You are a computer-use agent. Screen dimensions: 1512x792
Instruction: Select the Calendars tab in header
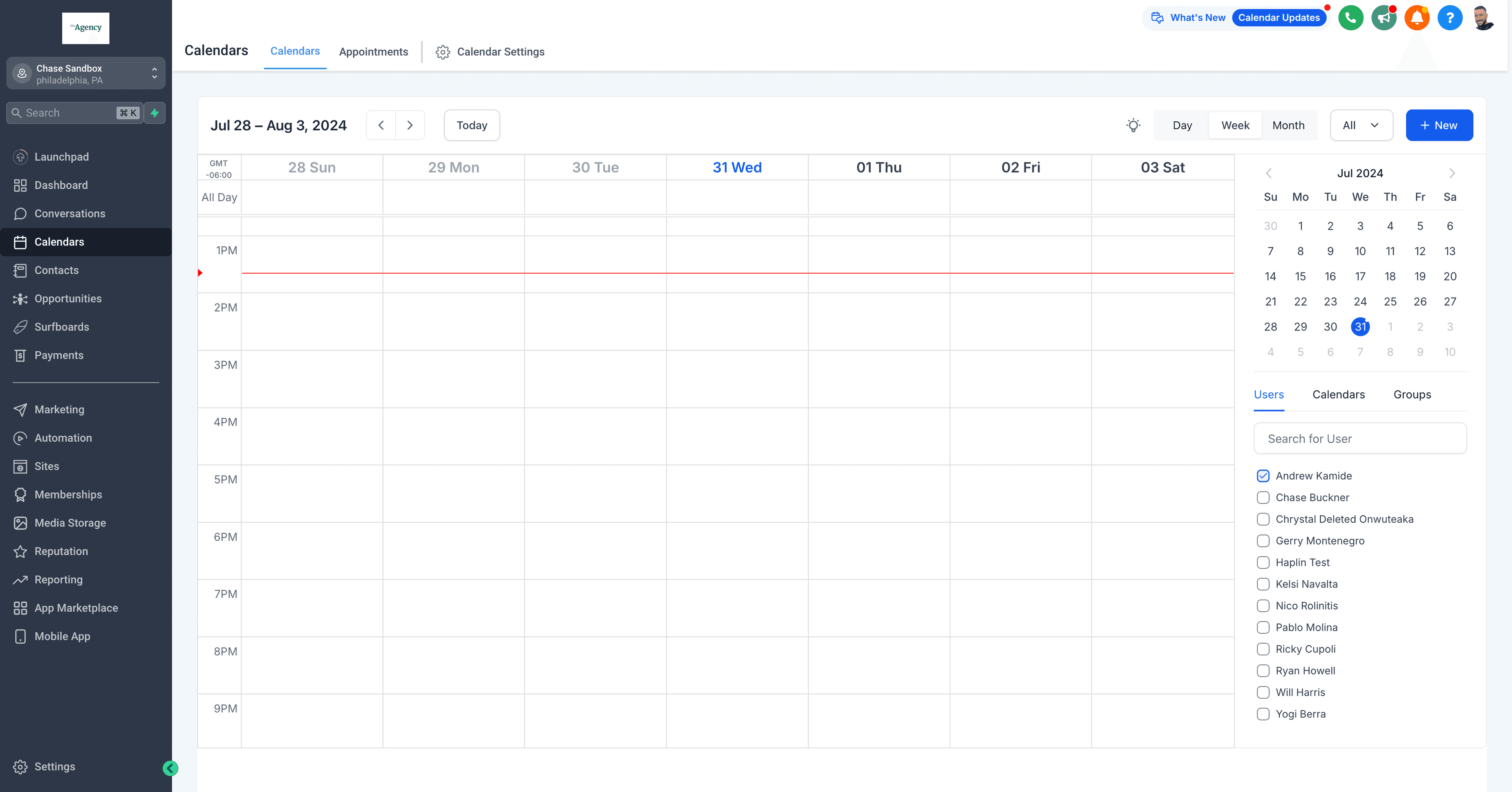(x=295, y=51)
